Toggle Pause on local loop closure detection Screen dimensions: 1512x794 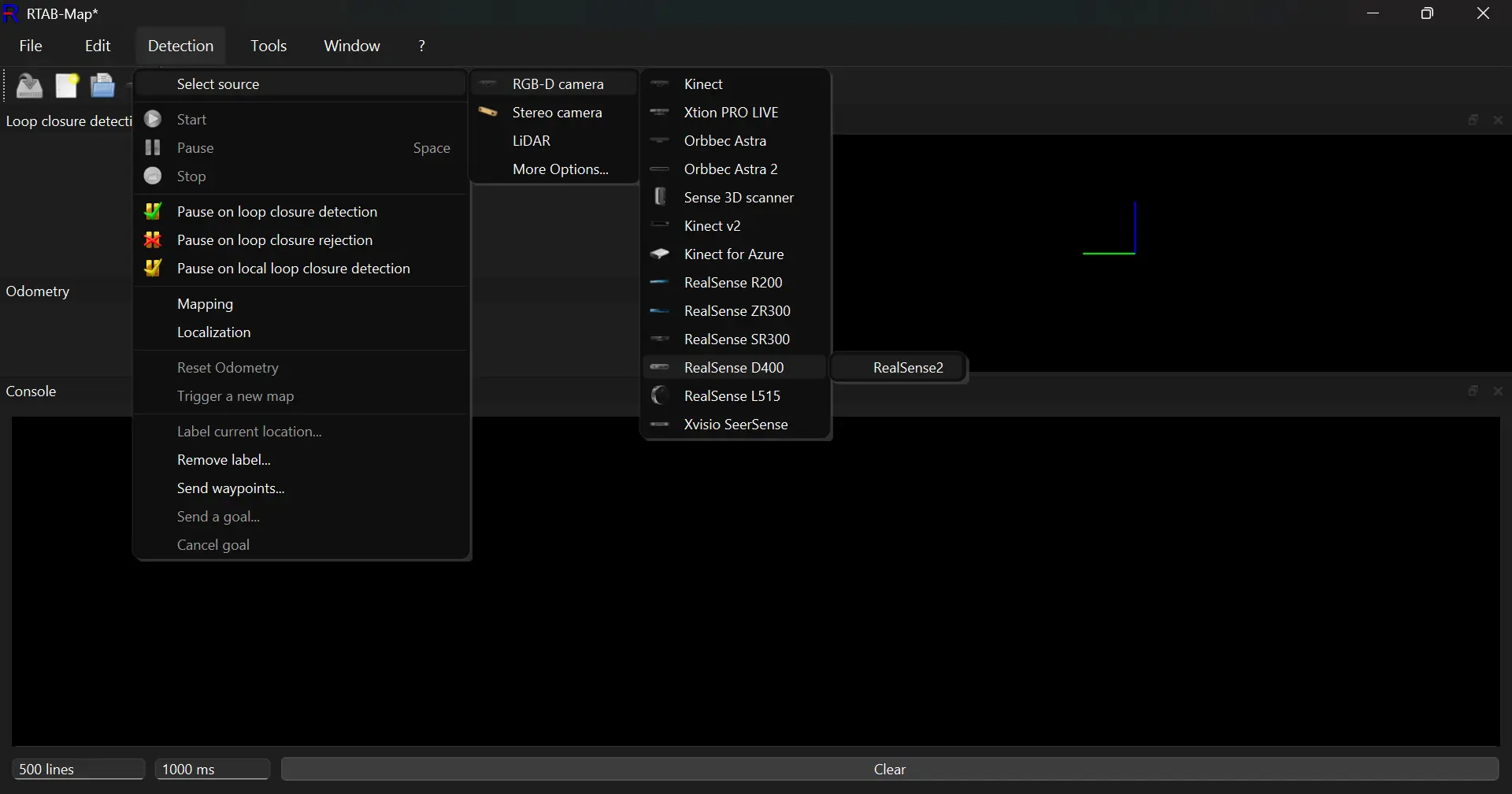[301, 269]
